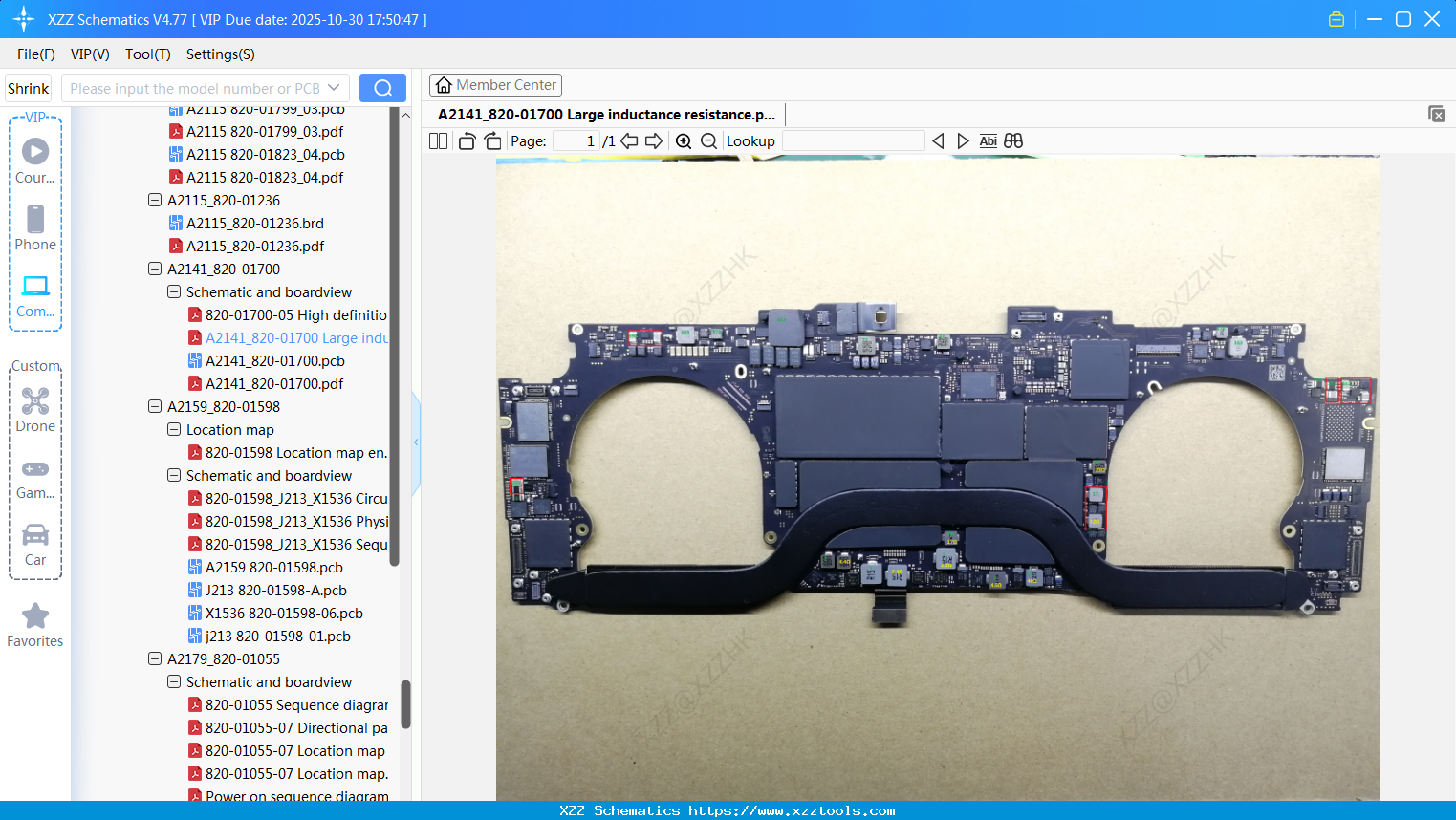1456x820 pixels.
Task: Open the Drone category in sidebar
Action: (35, 410)
